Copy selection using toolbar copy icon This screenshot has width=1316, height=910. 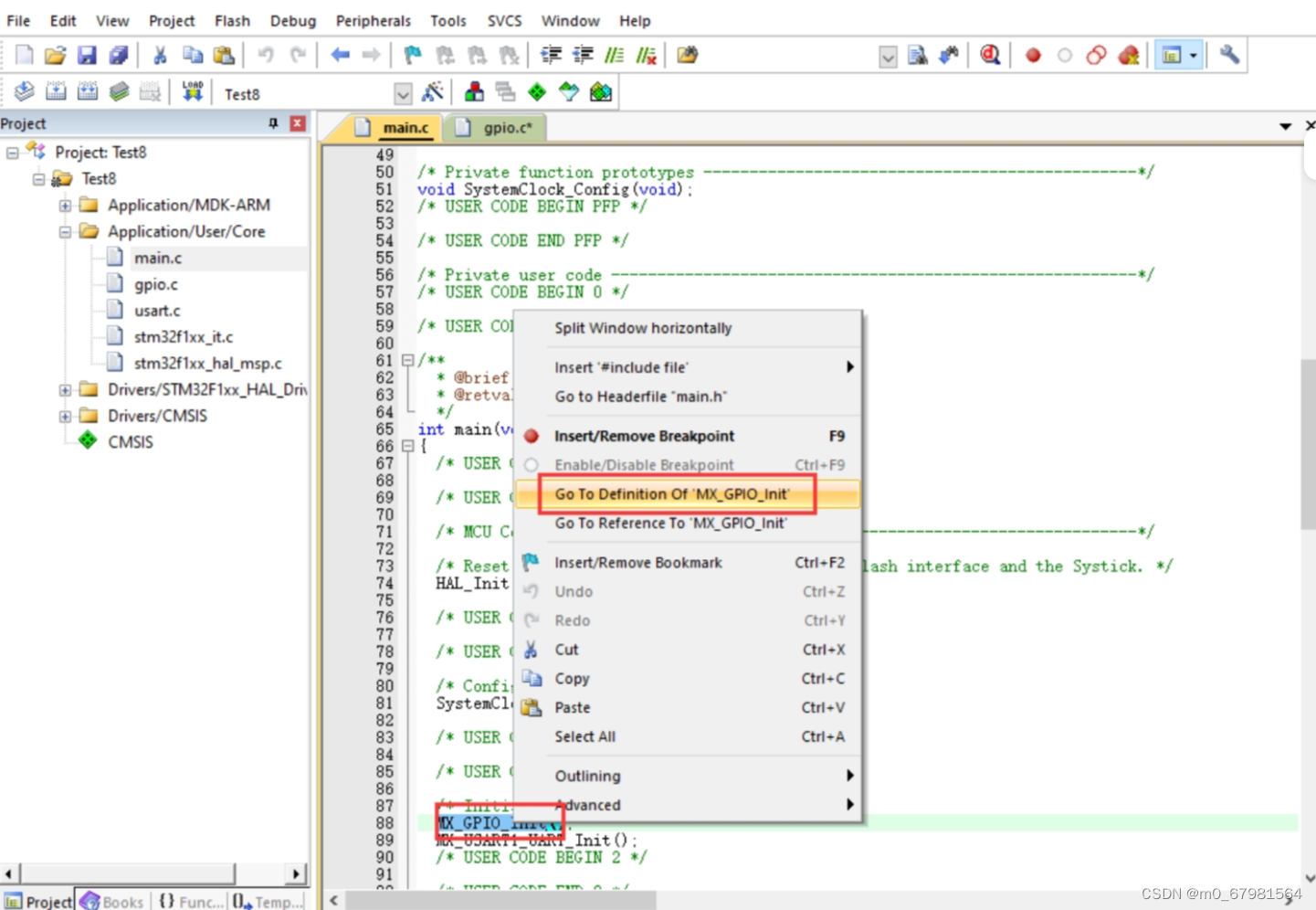pos(192,55)
